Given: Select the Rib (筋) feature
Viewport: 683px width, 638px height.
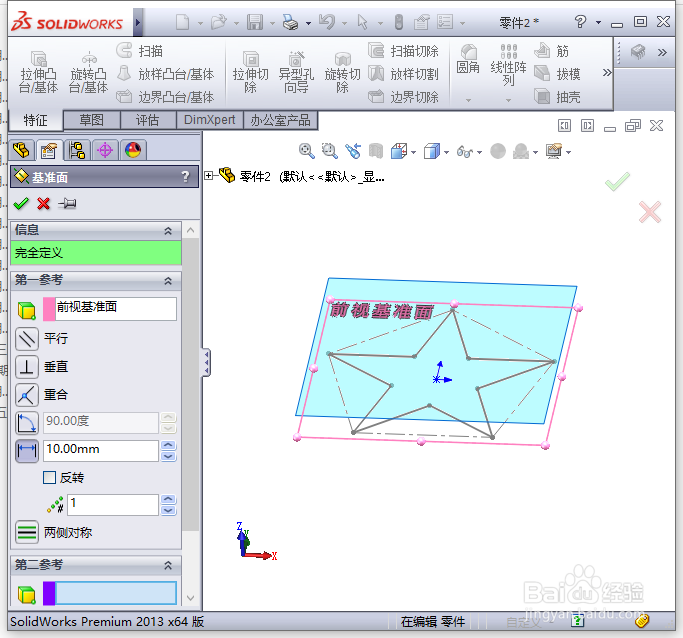Looking at the screenshot, I should click(552, 51).
